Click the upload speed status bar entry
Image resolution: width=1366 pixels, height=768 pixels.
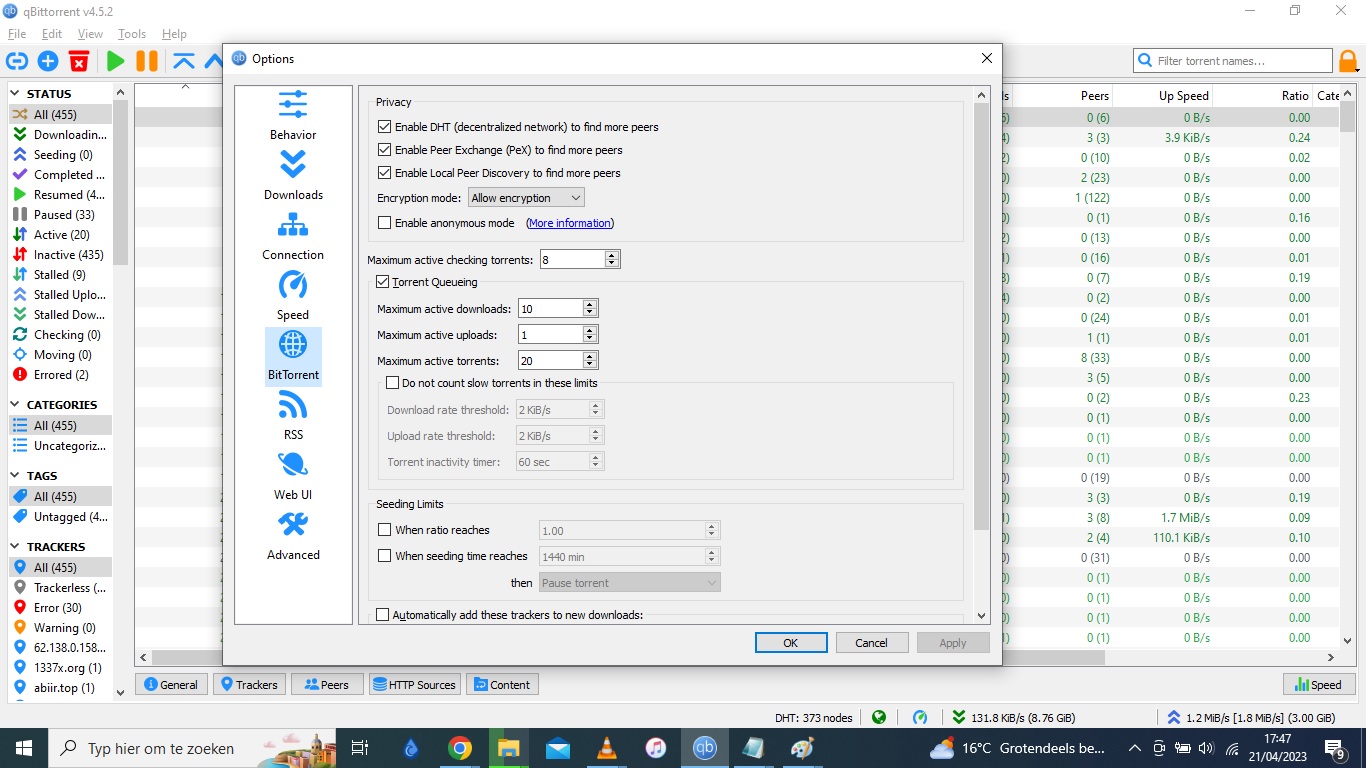coord(1251,717)
